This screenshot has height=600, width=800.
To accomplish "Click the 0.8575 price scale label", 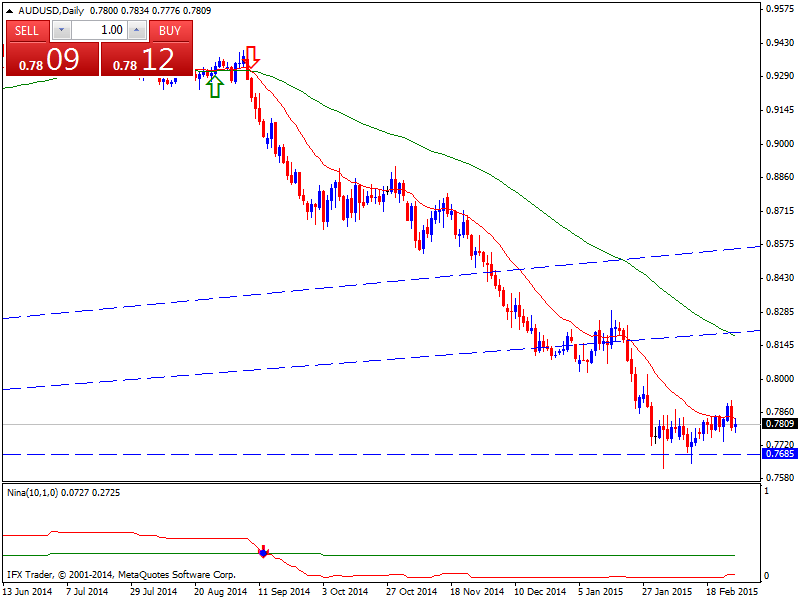I will 780,244.
